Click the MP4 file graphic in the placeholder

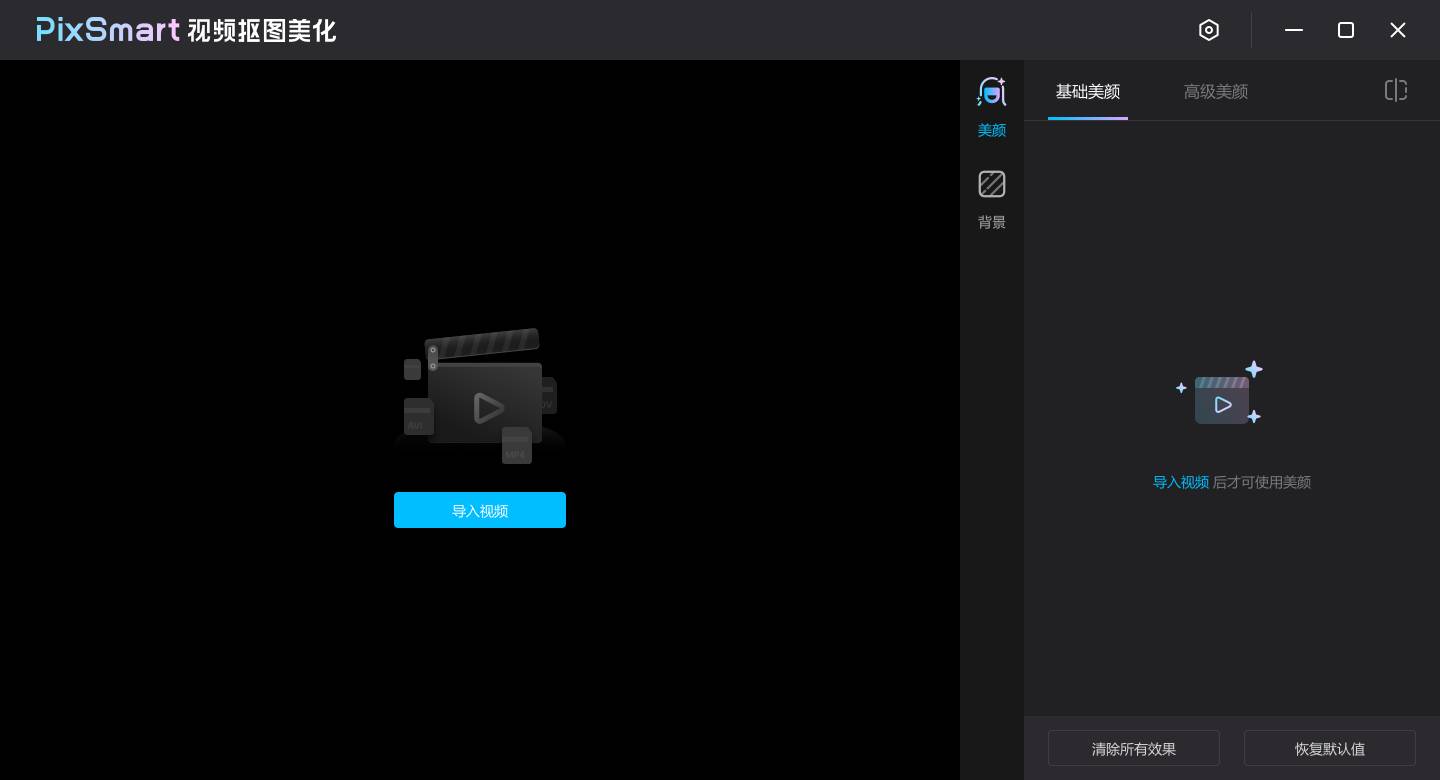(x=516, y=446)
